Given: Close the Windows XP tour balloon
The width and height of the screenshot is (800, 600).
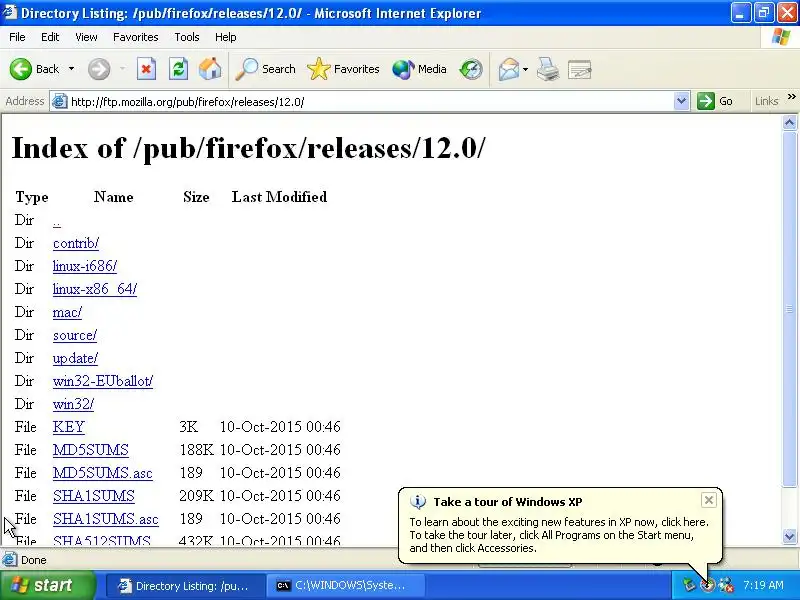Looking at the screenshot, I should 709,500.
